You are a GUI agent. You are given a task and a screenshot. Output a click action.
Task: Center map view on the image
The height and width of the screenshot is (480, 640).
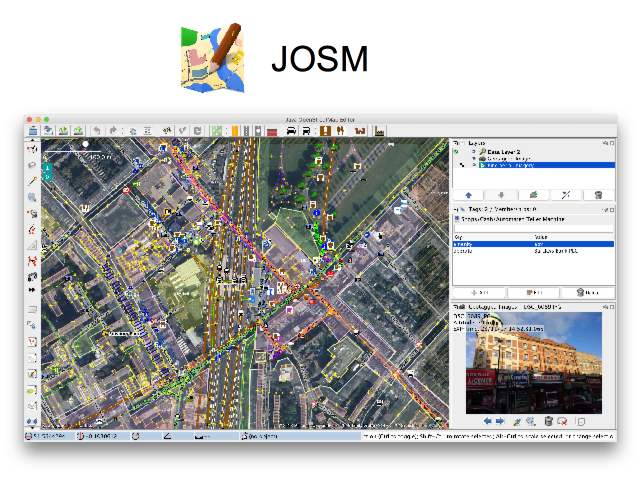[x=517, y=421]
